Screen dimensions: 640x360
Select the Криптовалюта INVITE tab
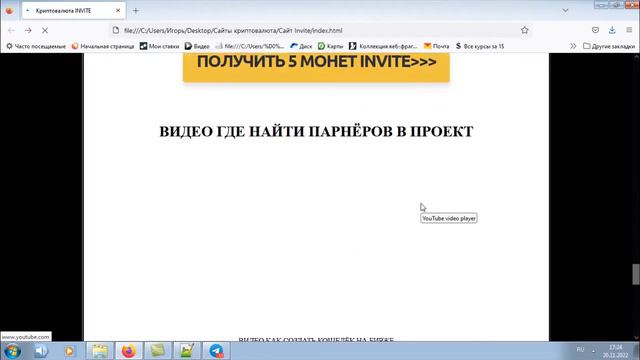point(73,11)
